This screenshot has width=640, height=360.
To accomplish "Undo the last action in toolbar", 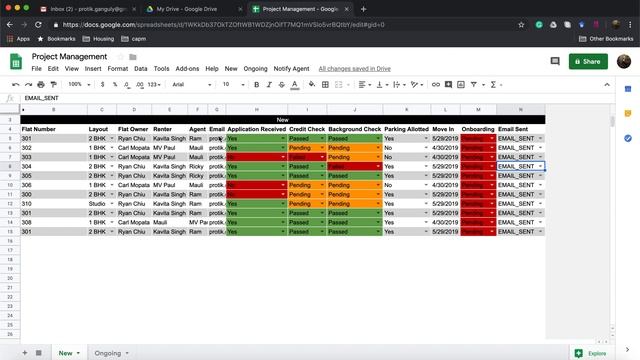I will click(x=16, y=84).
